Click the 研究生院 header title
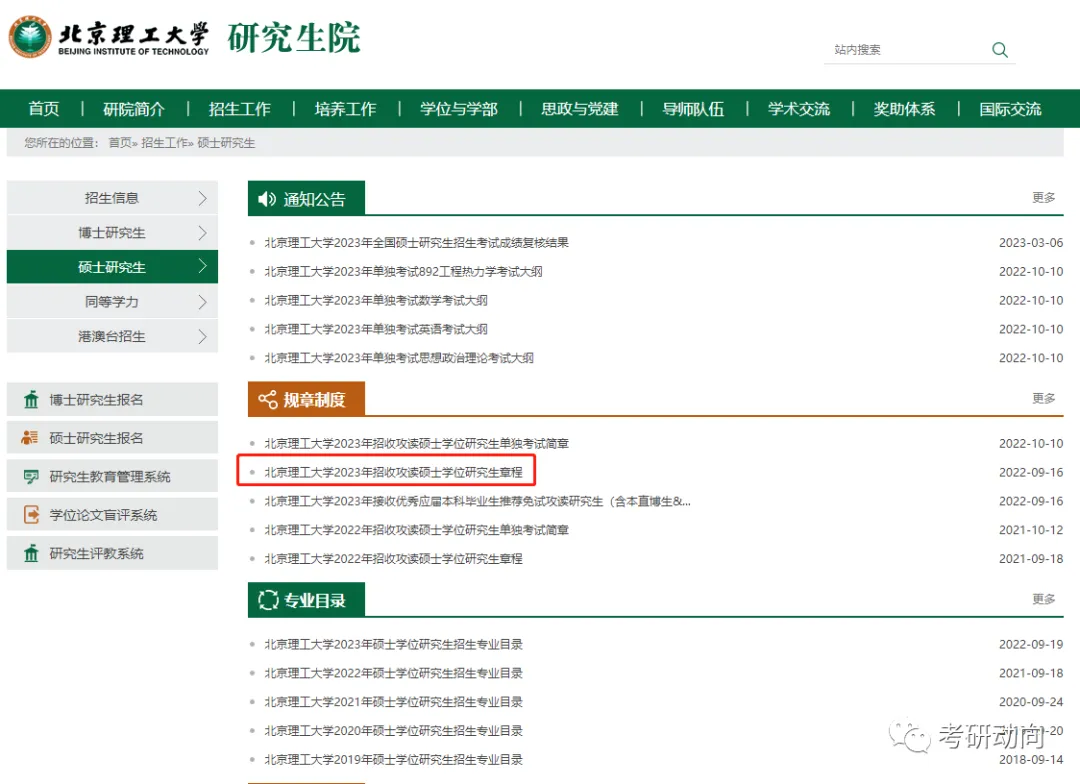Viewport: 1080px width, 784px height. point(294,37)
